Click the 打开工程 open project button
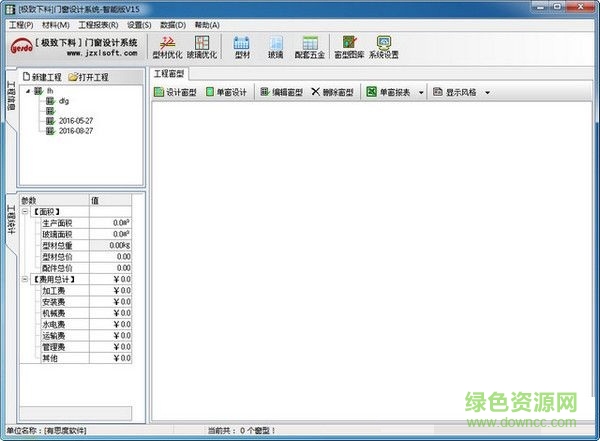This screenshot has height=441, width=600. coord(89,77)
